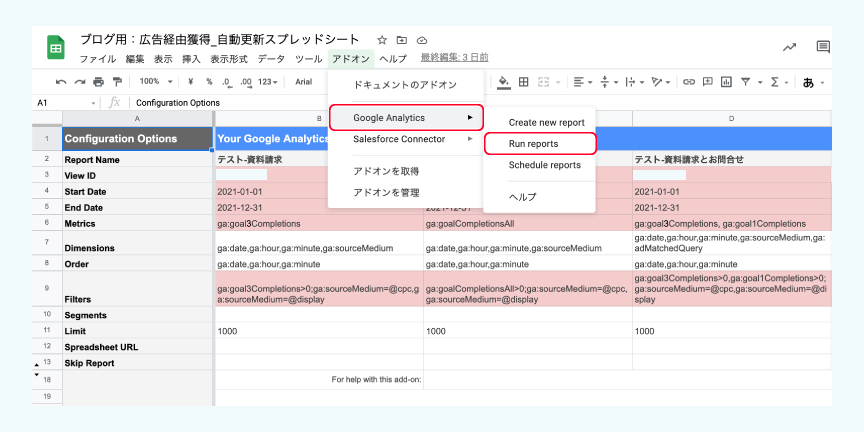Open vertical align dropdown
Screen dimensions: 864x432
click(609, 82)
